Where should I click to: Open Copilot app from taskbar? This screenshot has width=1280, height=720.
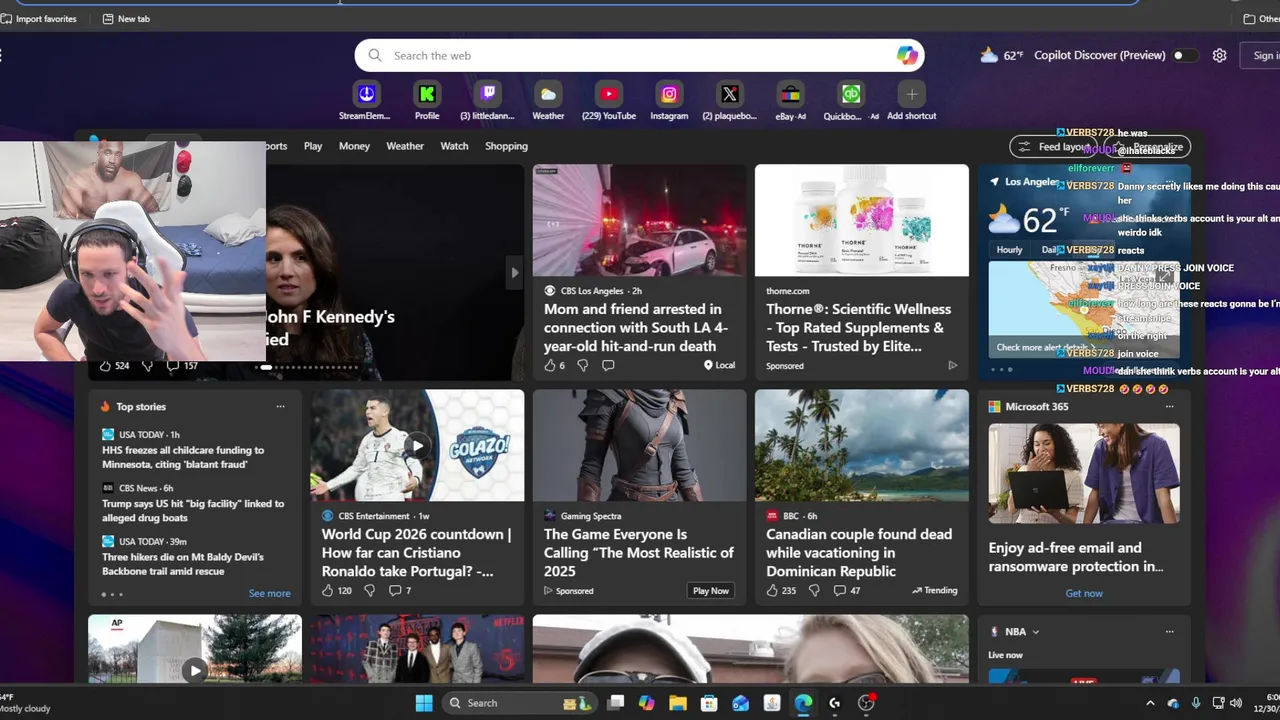pyautogui.click(x=647, y=703)
